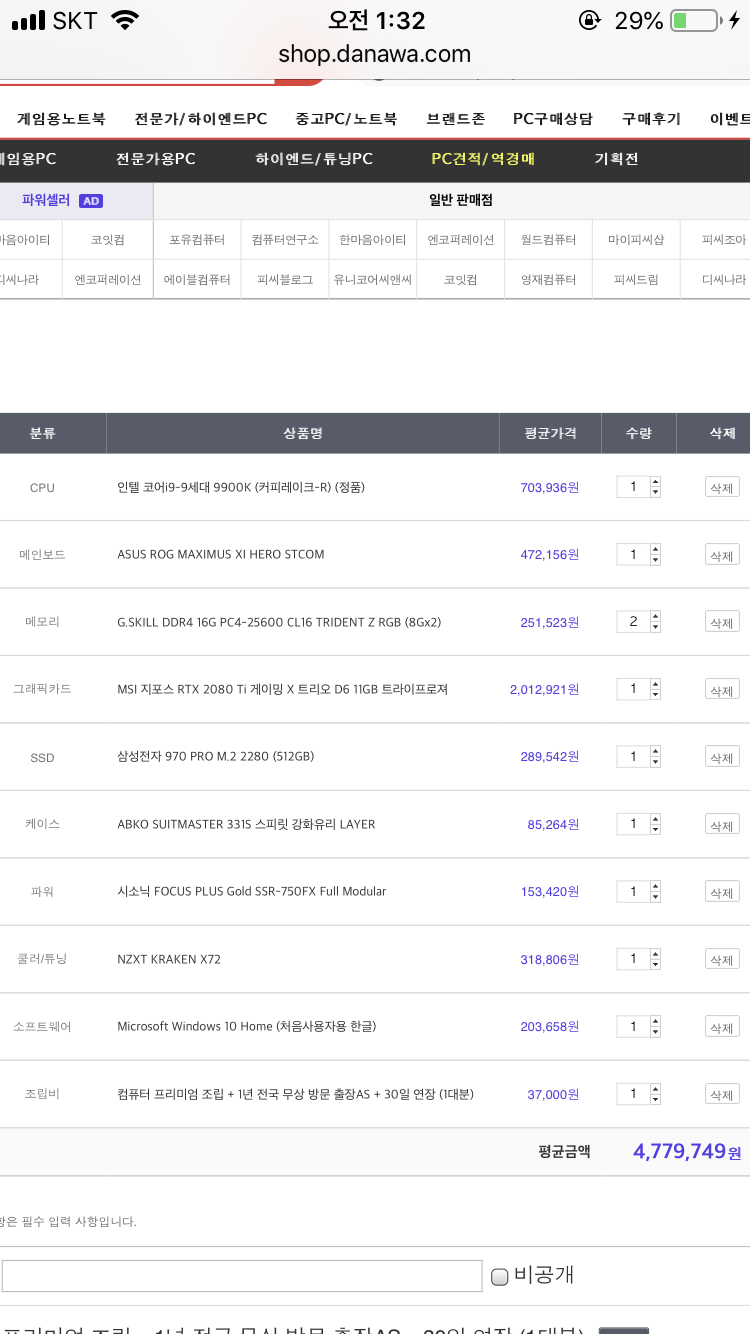Open PC구매상담 menu item
Image resolution: width=750 pixels, height=1334 pixels.
tap(553, 118)
